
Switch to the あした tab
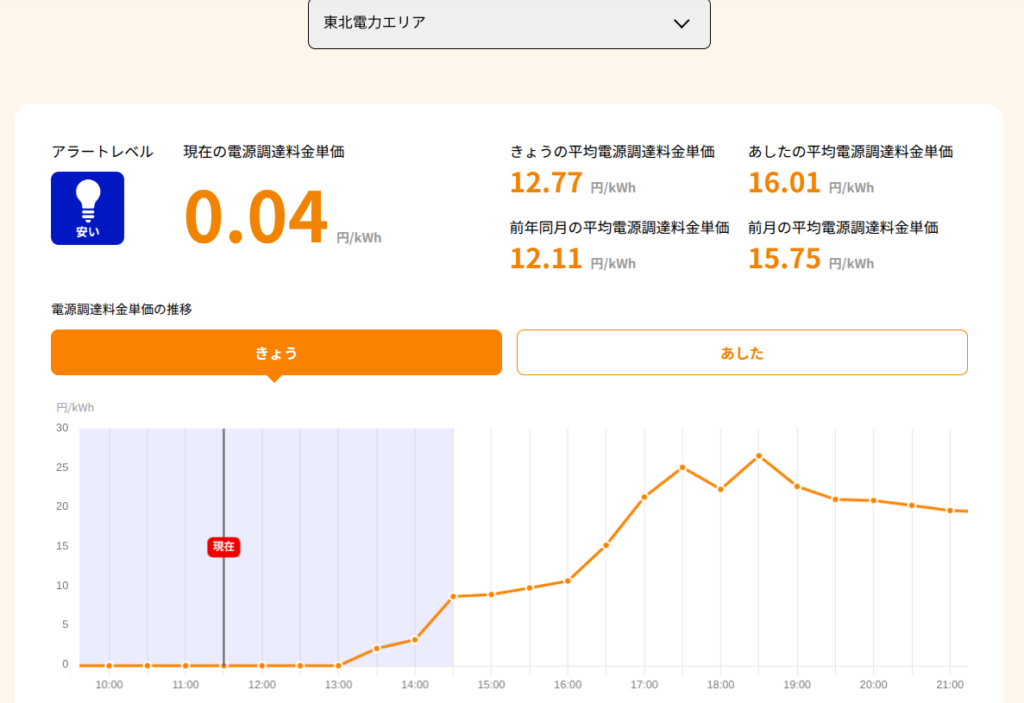(742, 353)
